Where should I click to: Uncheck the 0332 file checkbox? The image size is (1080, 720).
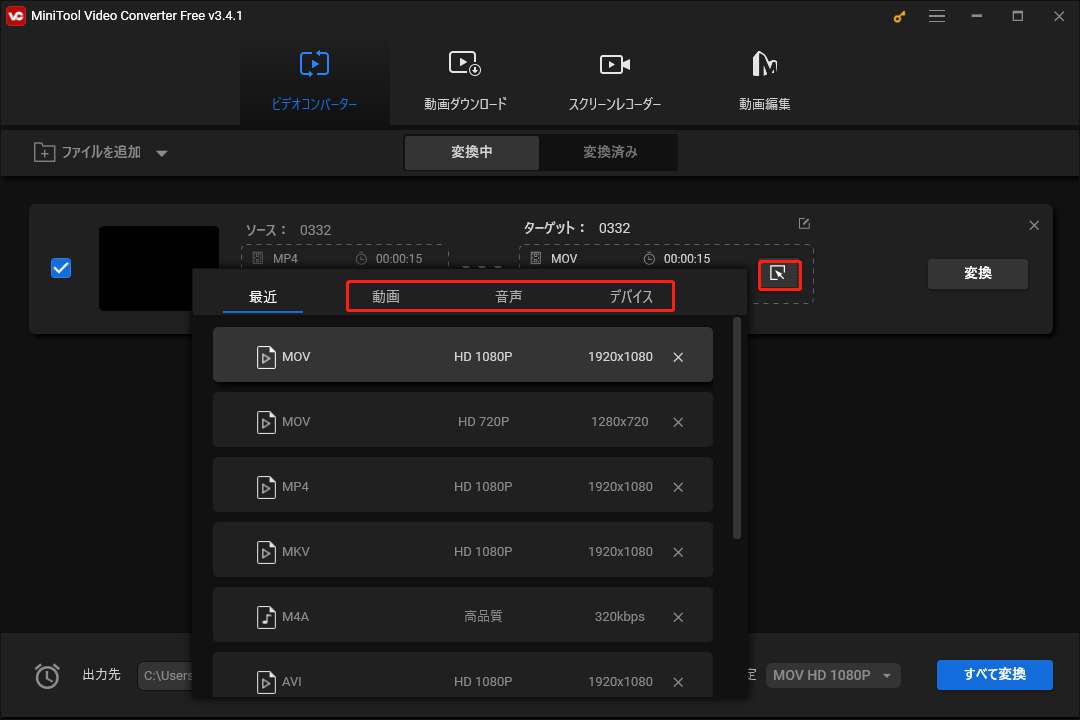point(61,268)
